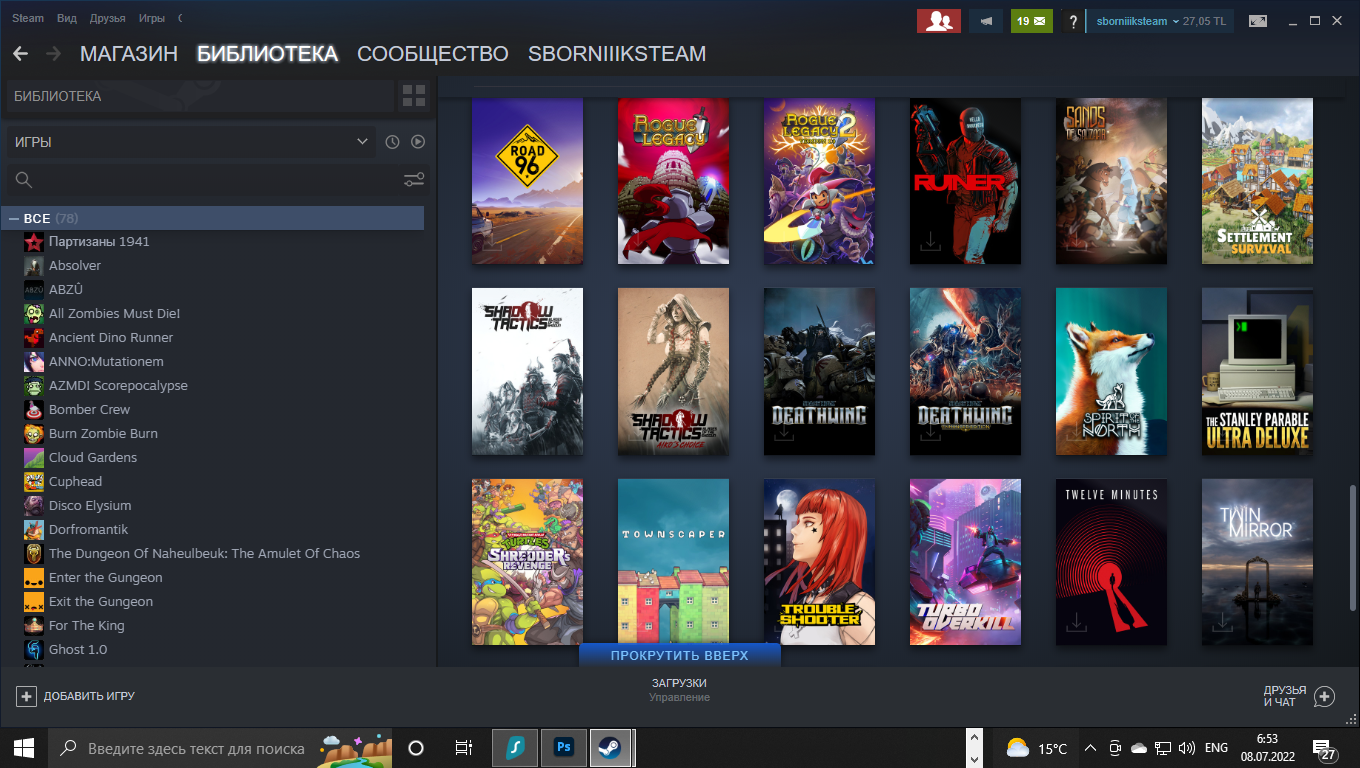The width and height of the screenshot is (1360, 768).
Task: Open the inbox with 19 messages
Action: 1031,21
